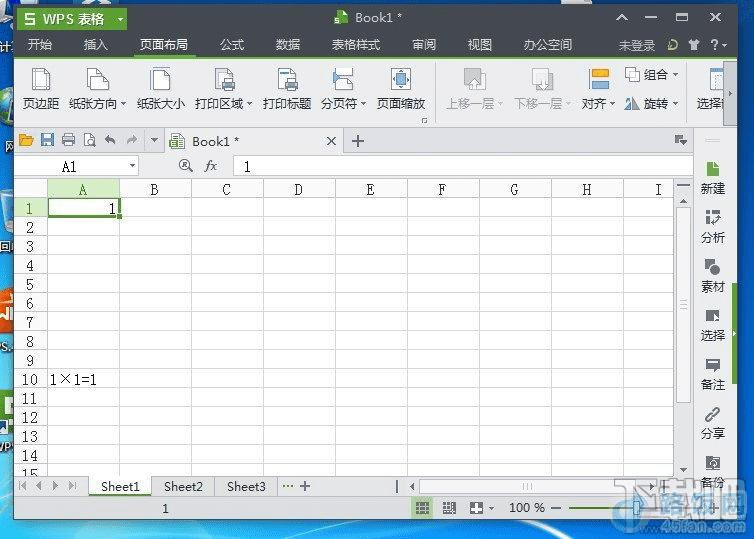754x539 pixels.
Task: Click the 旋转 rotate icon
Action: pos(632,103)
